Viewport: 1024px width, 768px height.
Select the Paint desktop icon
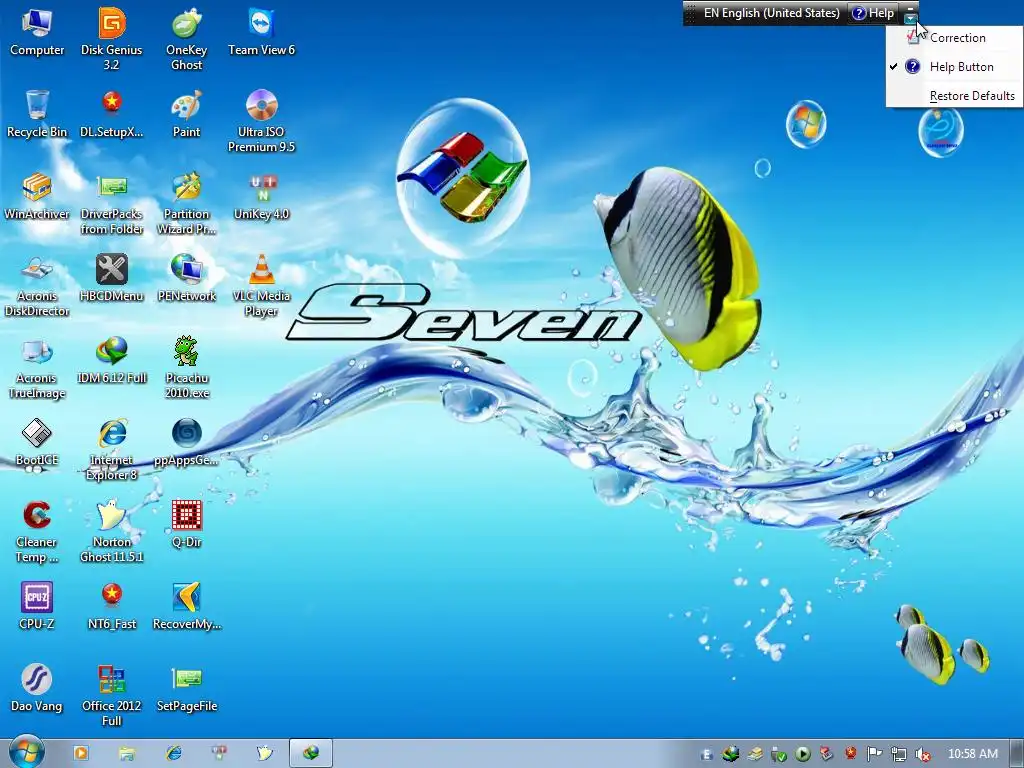coord(186,114)
